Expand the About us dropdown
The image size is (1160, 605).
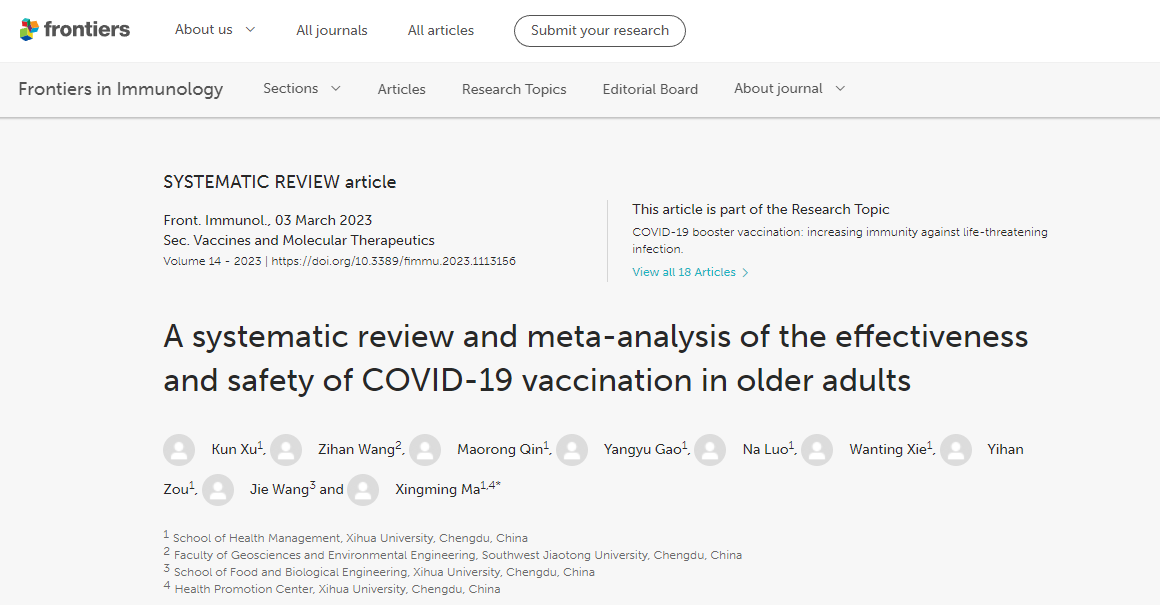(215, 30)
